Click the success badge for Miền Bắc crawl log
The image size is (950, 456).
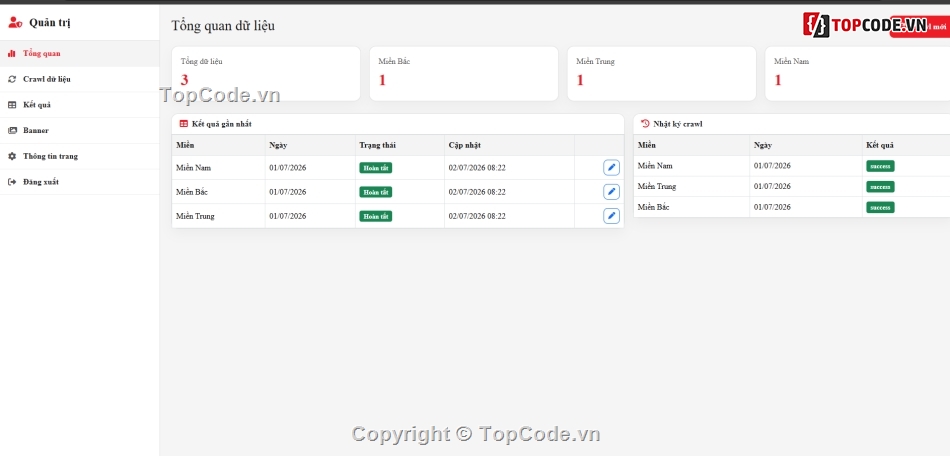(x=880, y=207)
